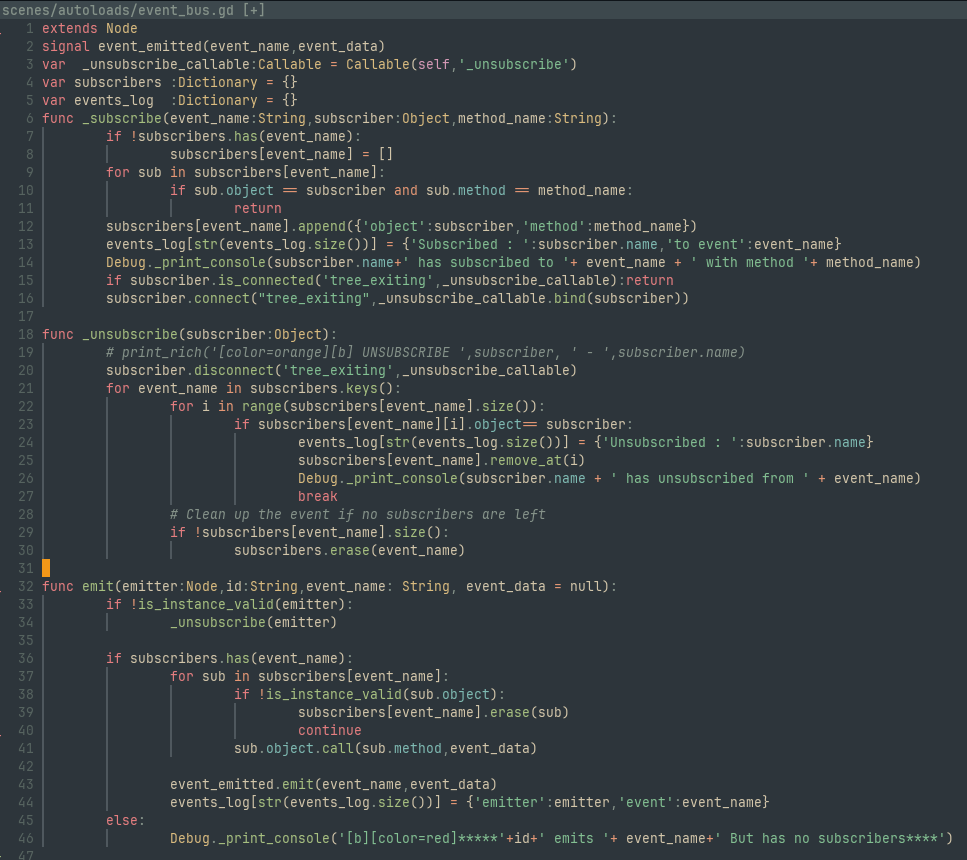The height and width of the screenshot is (860, 967).
Task: Click 'if !subscribers.has(event_name):' on line 7
Action: click(x=234, y=136)
